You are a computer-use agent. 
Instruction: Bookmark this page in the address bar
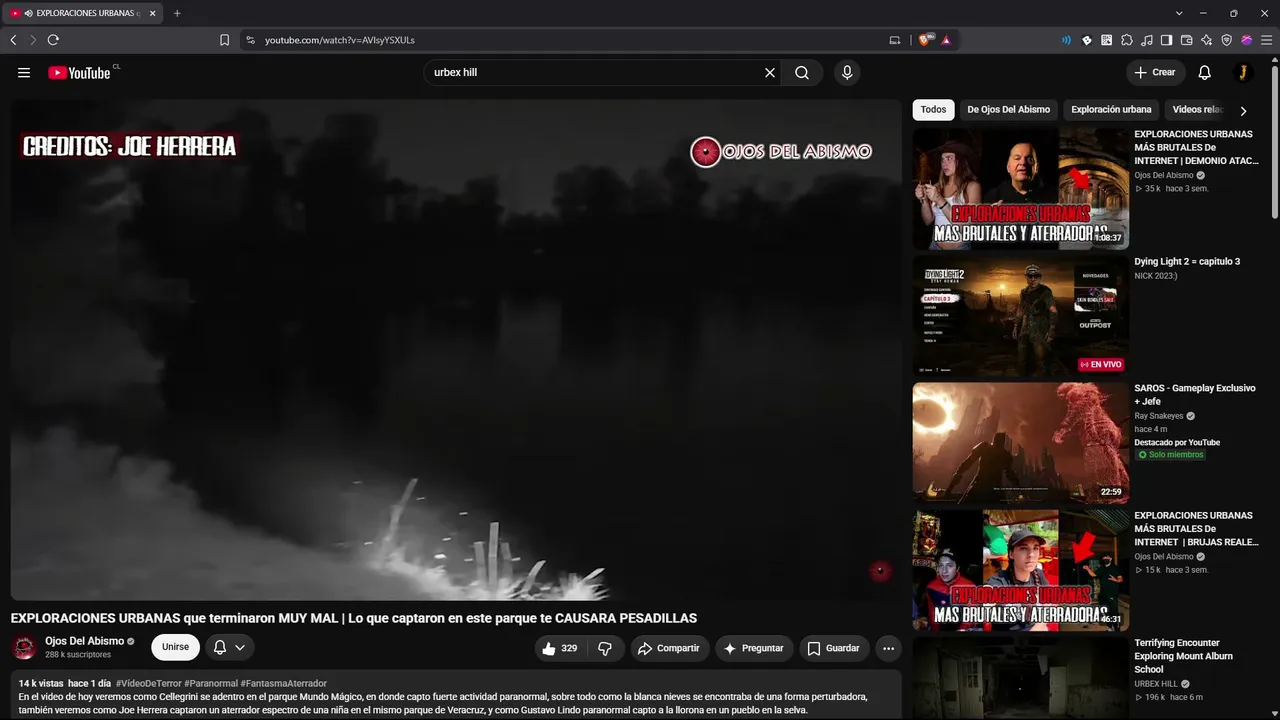(x=224, y=40)
